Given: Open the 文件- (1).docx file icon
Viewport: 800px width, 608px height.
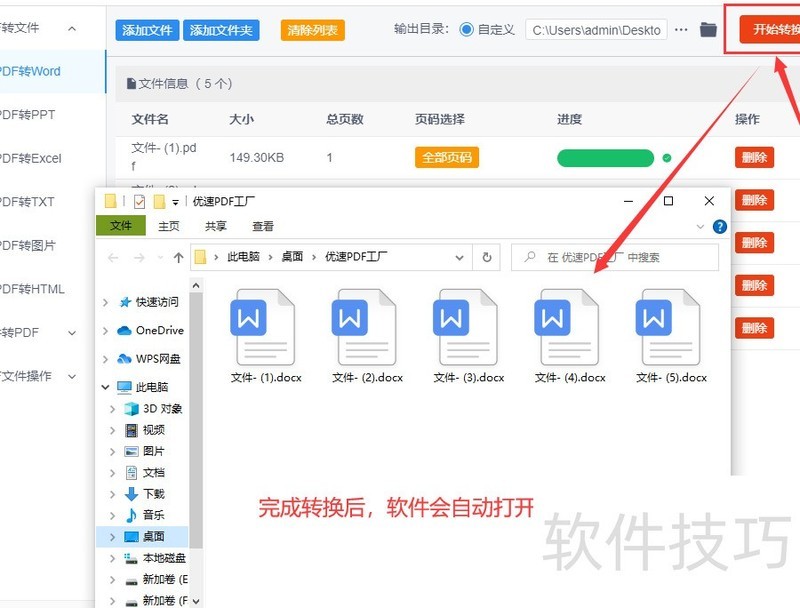Looking at the screenshot, I should point(265,327).
